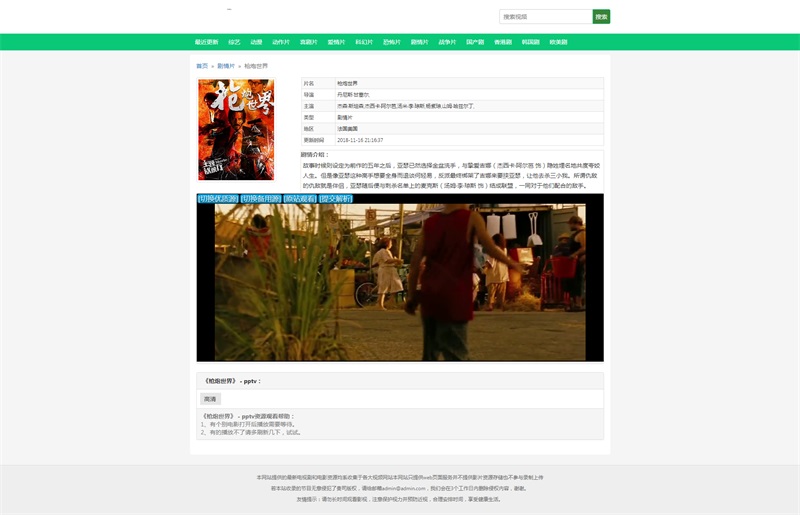Browse the 喜剧片 category
Image resolution: width=800 pixels, height=515 pixels.
point(308,42)
